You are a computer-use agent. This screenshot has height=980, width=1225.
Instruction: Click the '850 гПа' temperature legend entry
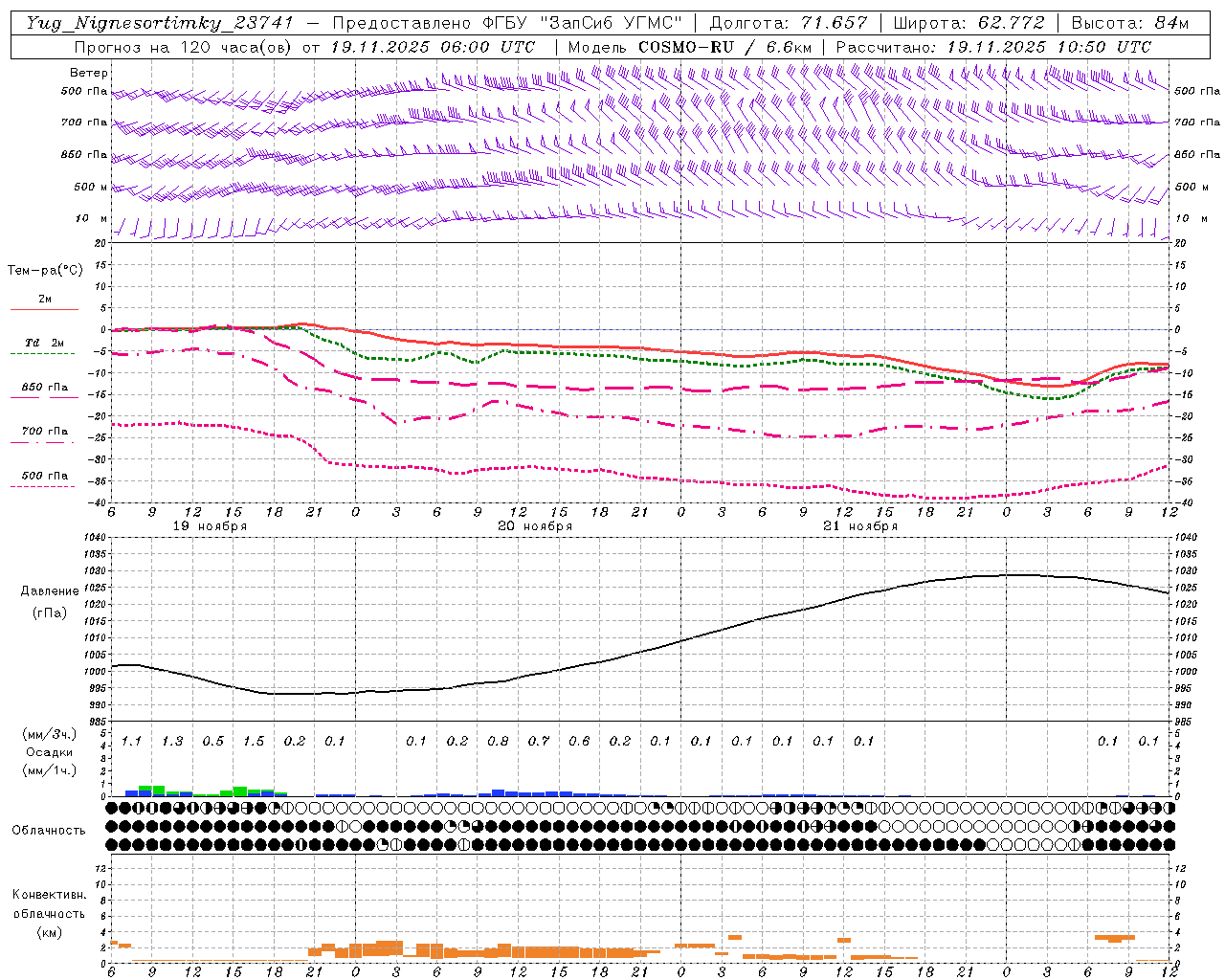tap(45, 387)
